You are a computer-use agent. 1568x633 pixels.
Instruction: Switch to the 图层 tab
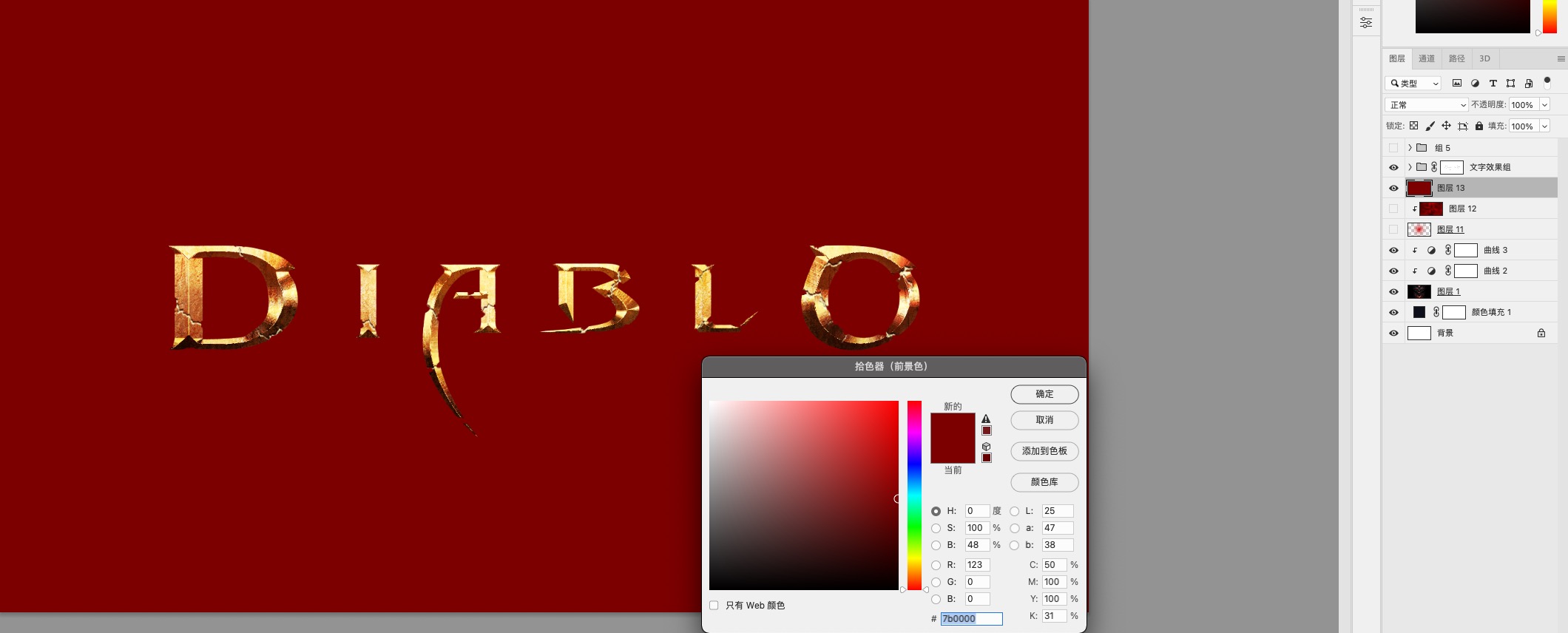pyautogui.click(x=1397, y=58)
